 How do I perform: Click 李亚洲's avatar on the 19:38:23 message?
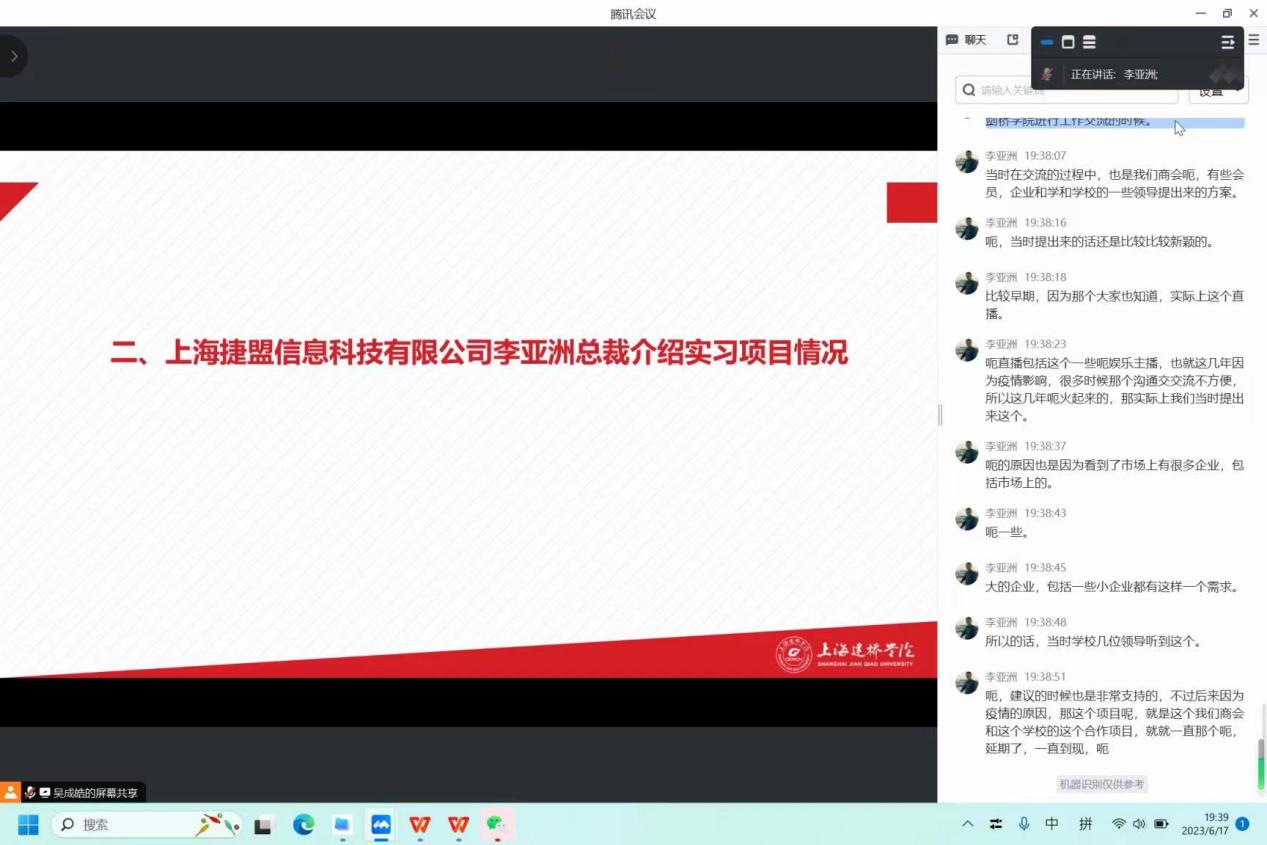point(967,350)
